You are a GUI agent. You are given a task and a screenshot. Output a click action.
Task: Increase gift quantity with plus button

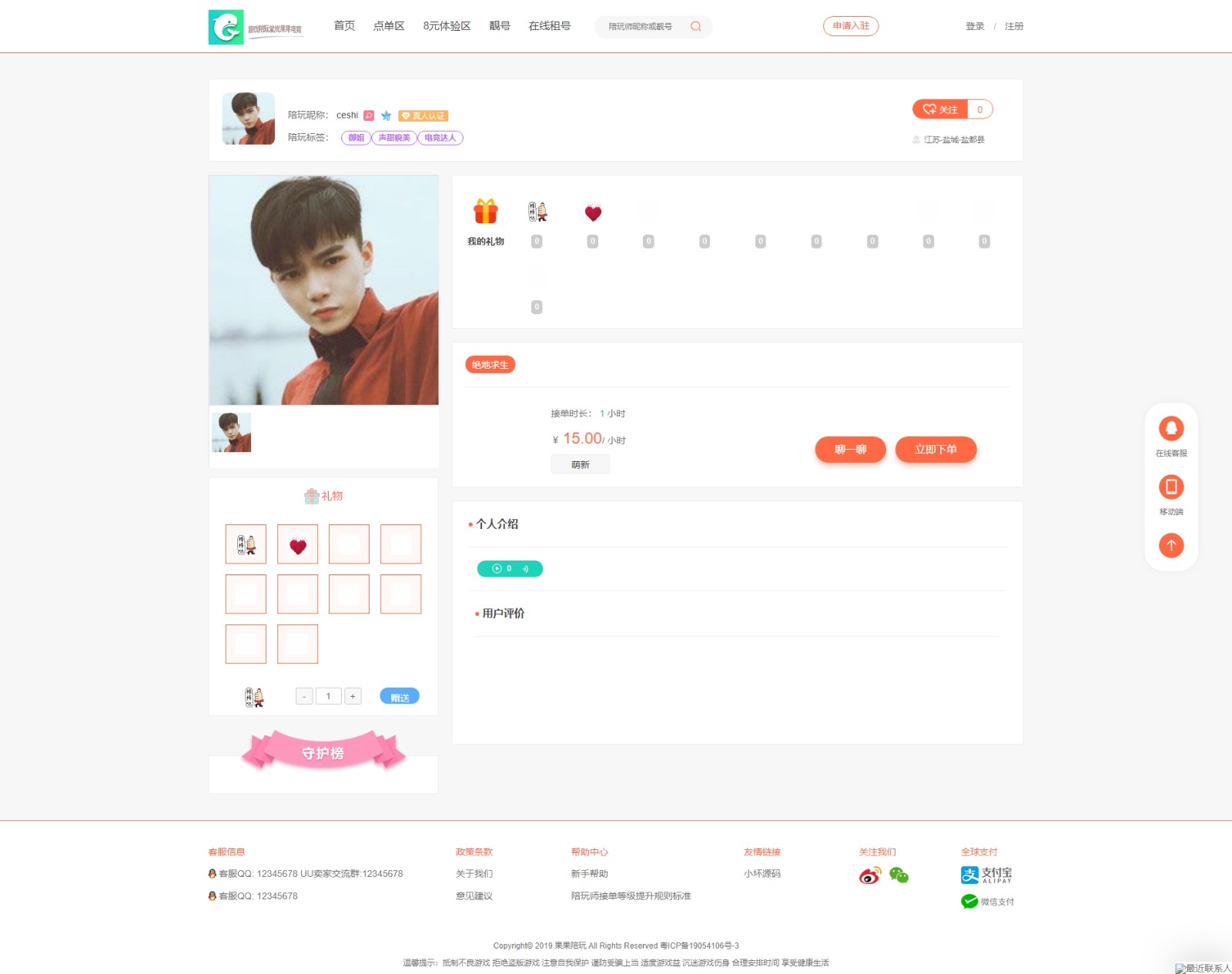click(x=353, y=696)
